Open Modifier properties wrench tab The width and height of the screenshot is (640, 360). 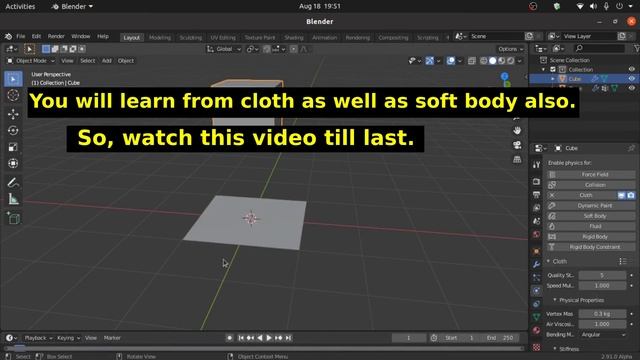[536, 264]
